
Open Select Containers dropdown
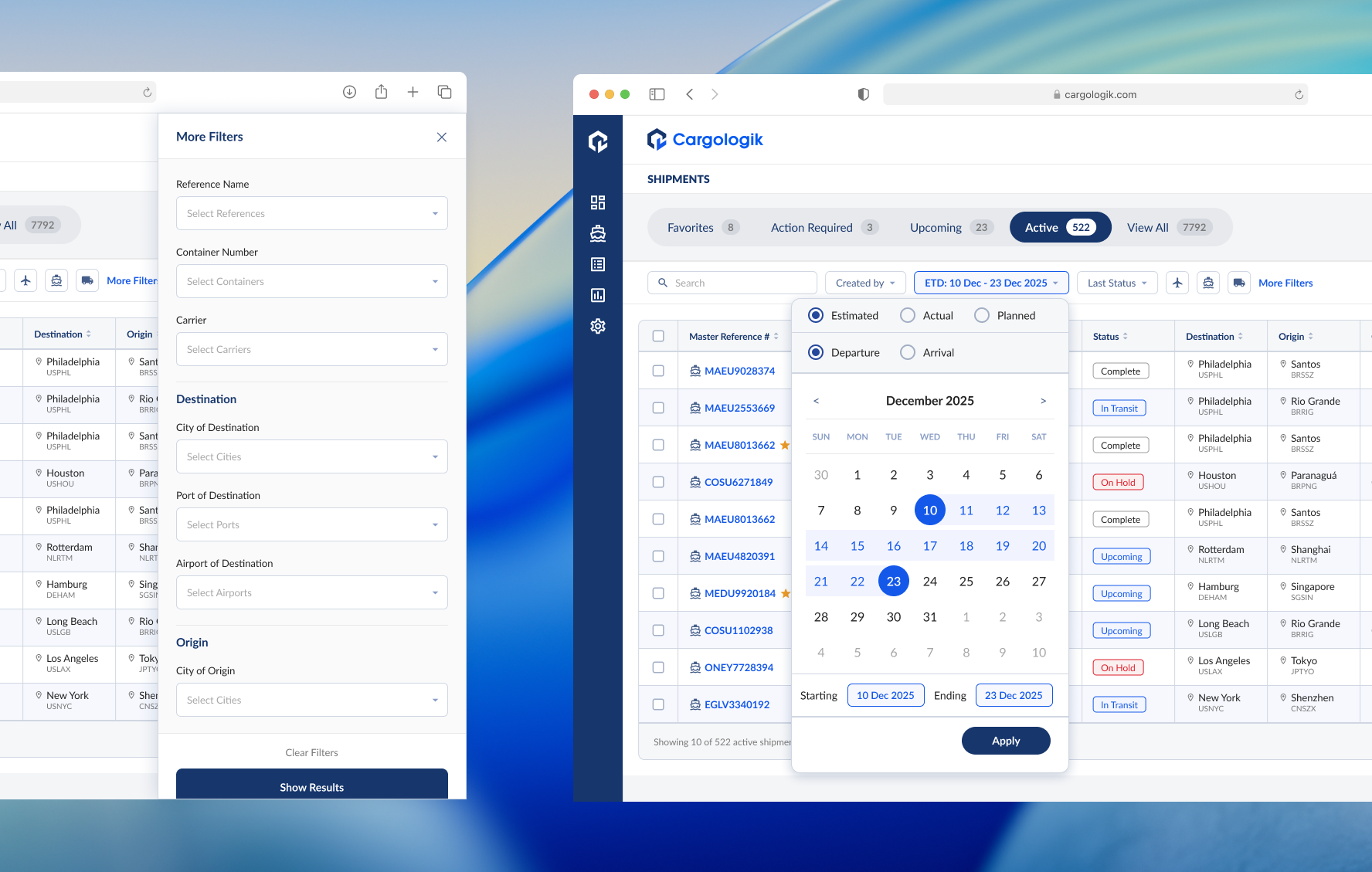[312, 281]
